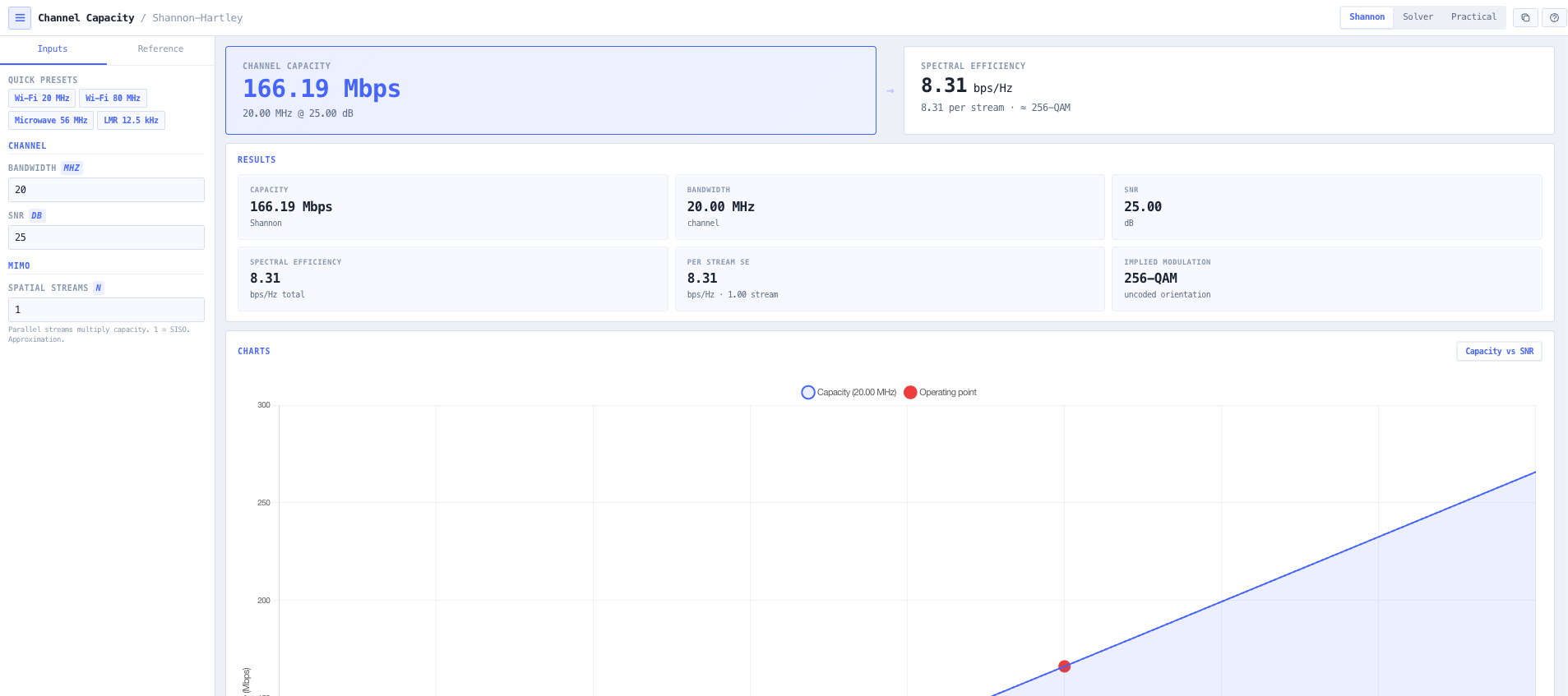Viewport: 1568px width, 696px height.
Task: Toggle the Capacity (20.00 MHz) legend marker
Action: (808, 393)
